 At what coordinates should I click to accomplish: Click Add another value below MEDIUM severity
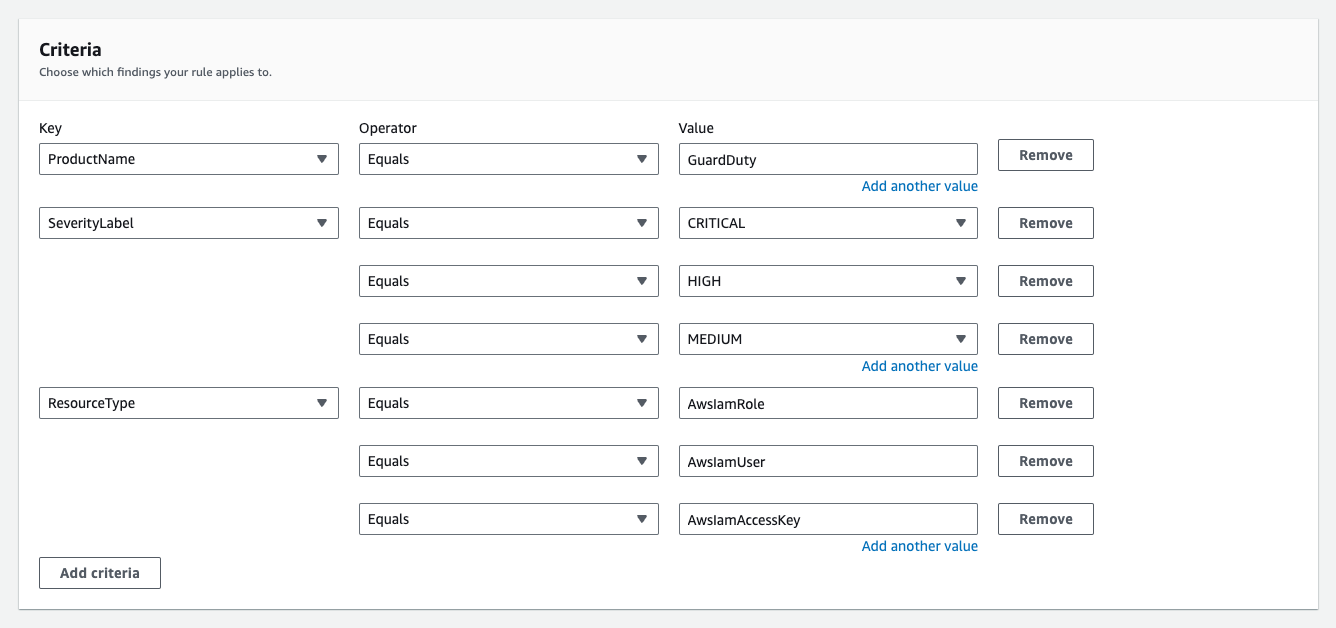tap(919, 365)
